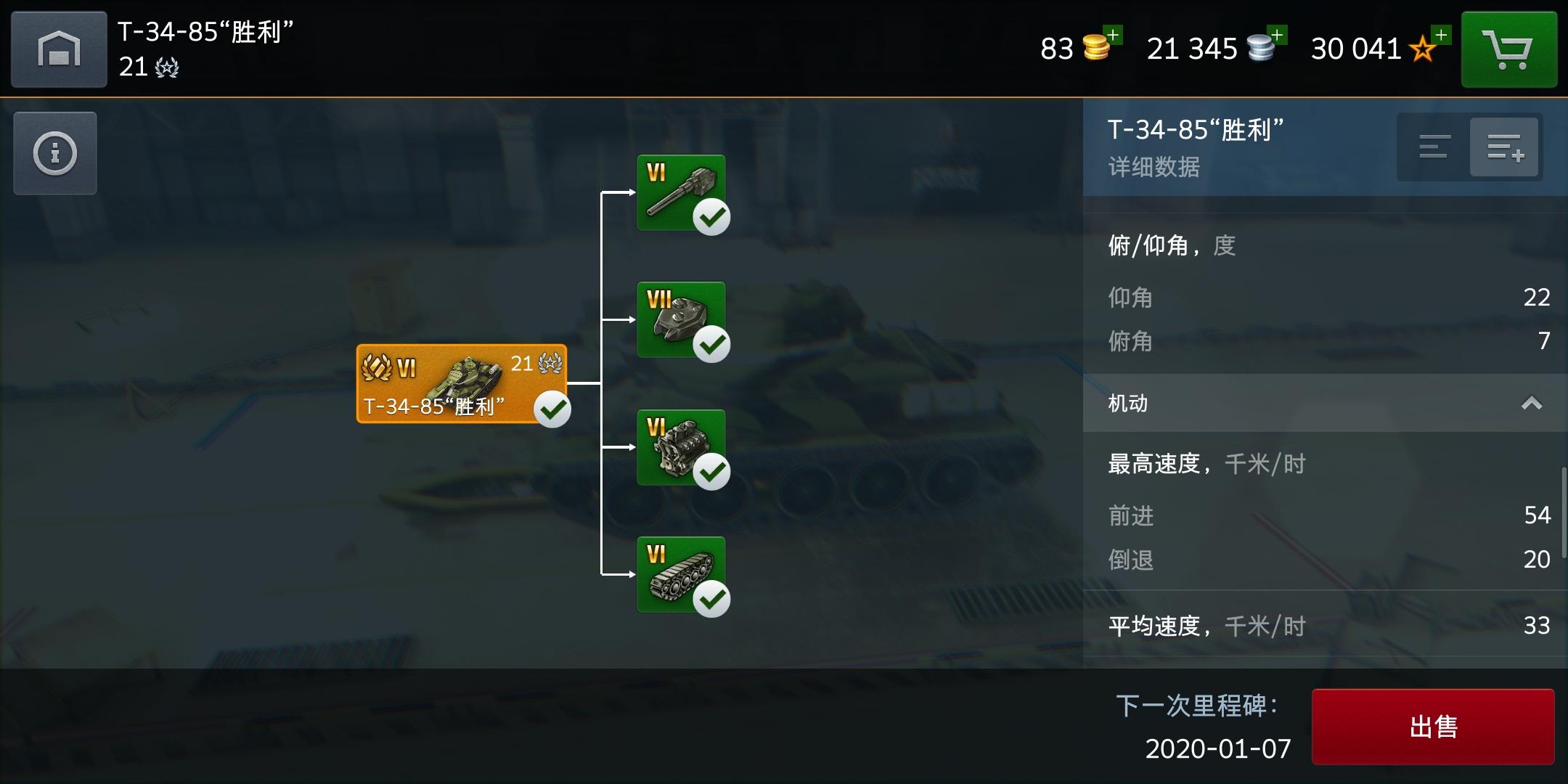Click the 下一次里程碑 milestone date
The height and width of the screenshot is (784, 1568).
click(x=1218, y=748)
